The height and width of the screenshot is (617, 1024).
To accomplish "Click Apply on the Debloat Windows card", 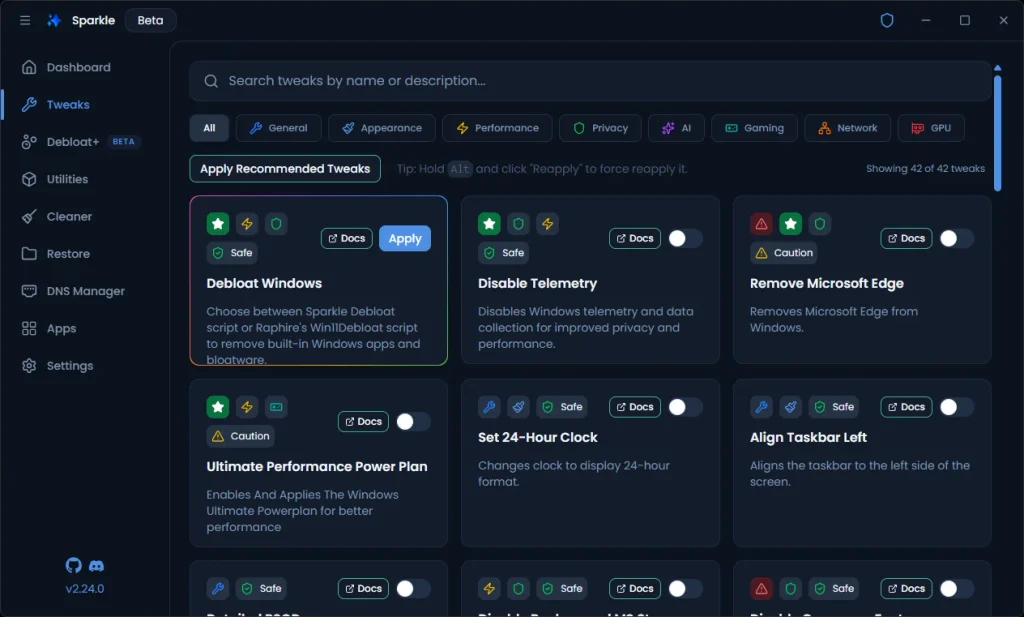I will [x=405, y=238].
